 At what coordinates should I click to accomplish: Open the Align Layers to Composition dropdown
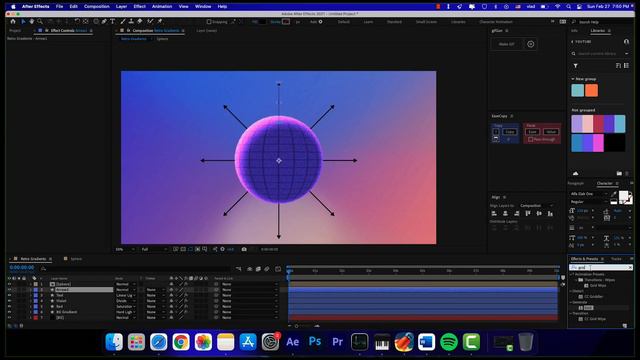coord(537,206)
